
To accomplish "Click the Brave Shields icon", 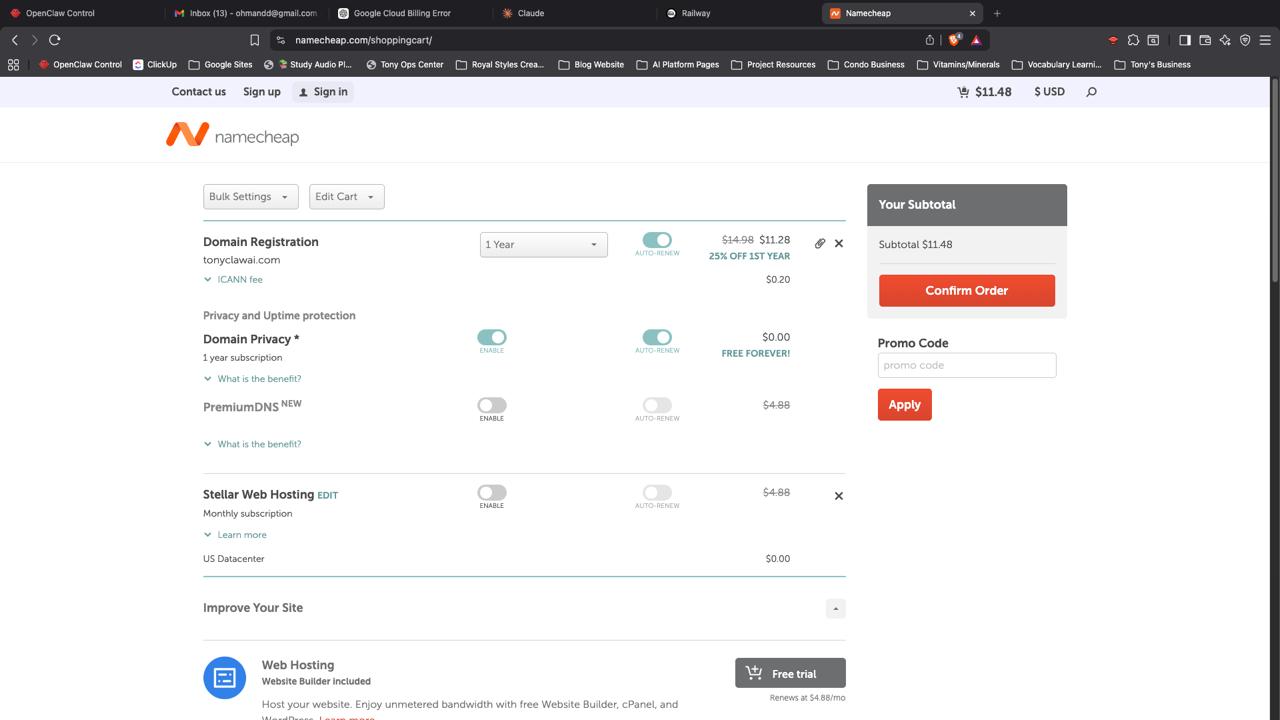I will (954, 40).
